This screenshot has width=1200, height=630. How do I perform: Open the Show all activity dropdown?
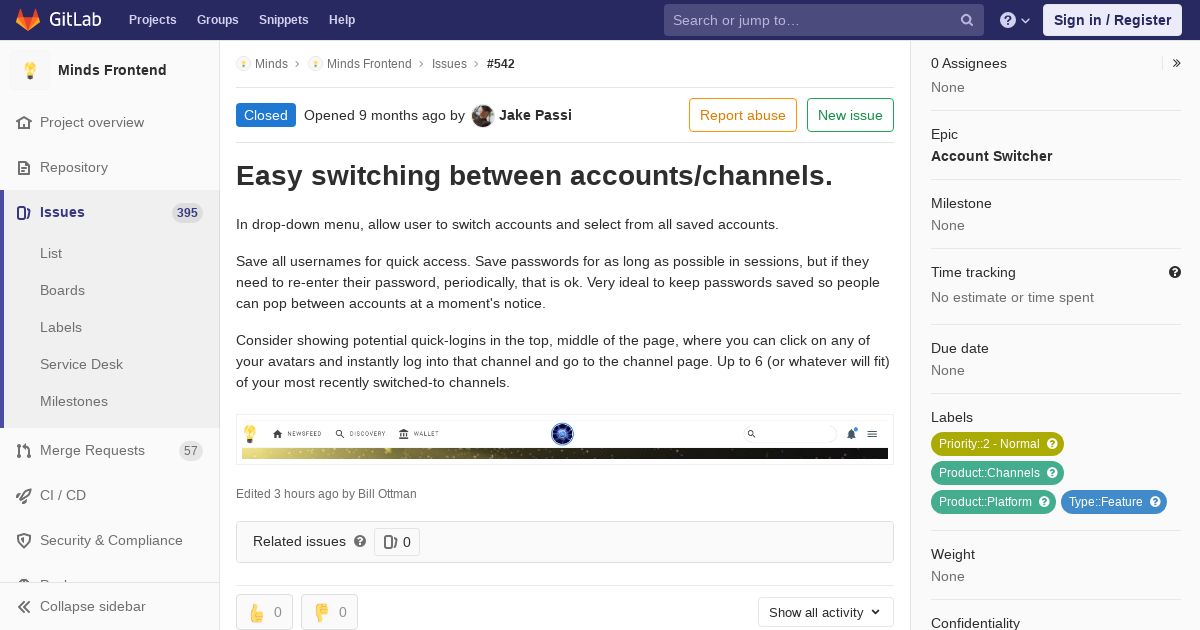click(826, 612)
